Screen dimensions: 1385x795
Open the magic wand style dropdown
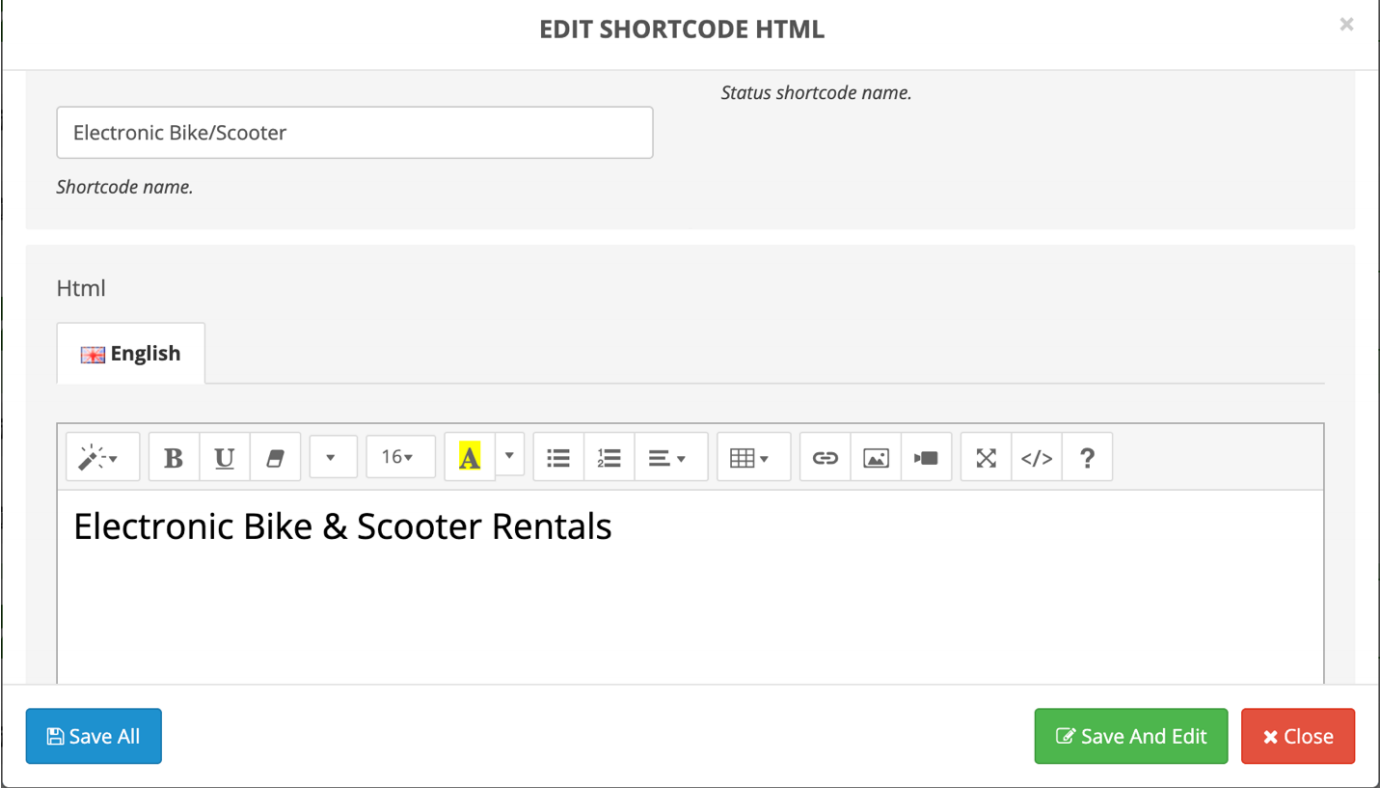pyautogui.click(x=102, y=458)
